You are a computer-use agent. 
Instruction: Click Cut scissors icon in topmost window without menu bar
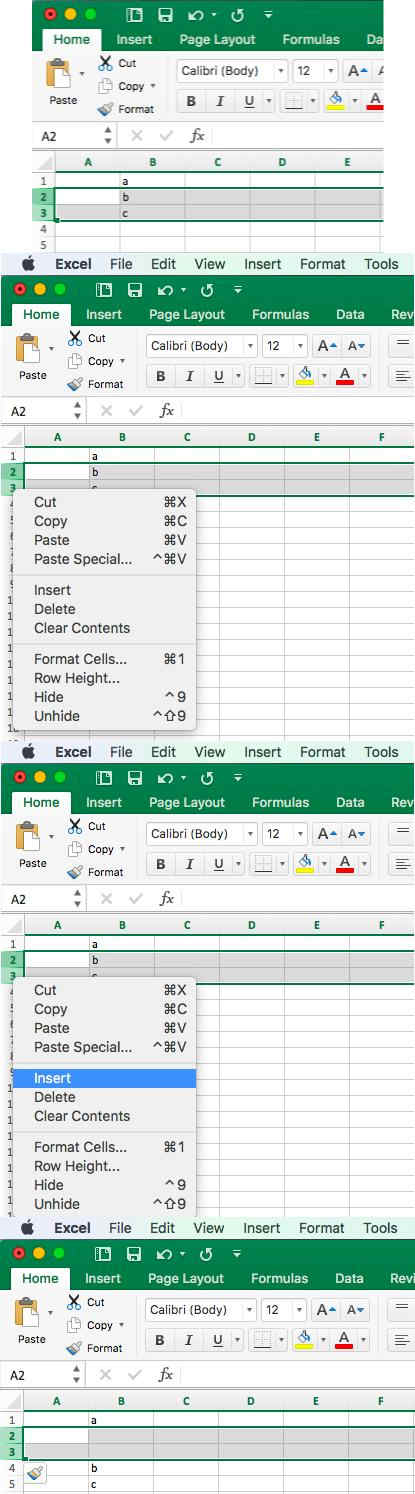coord(105,63)
